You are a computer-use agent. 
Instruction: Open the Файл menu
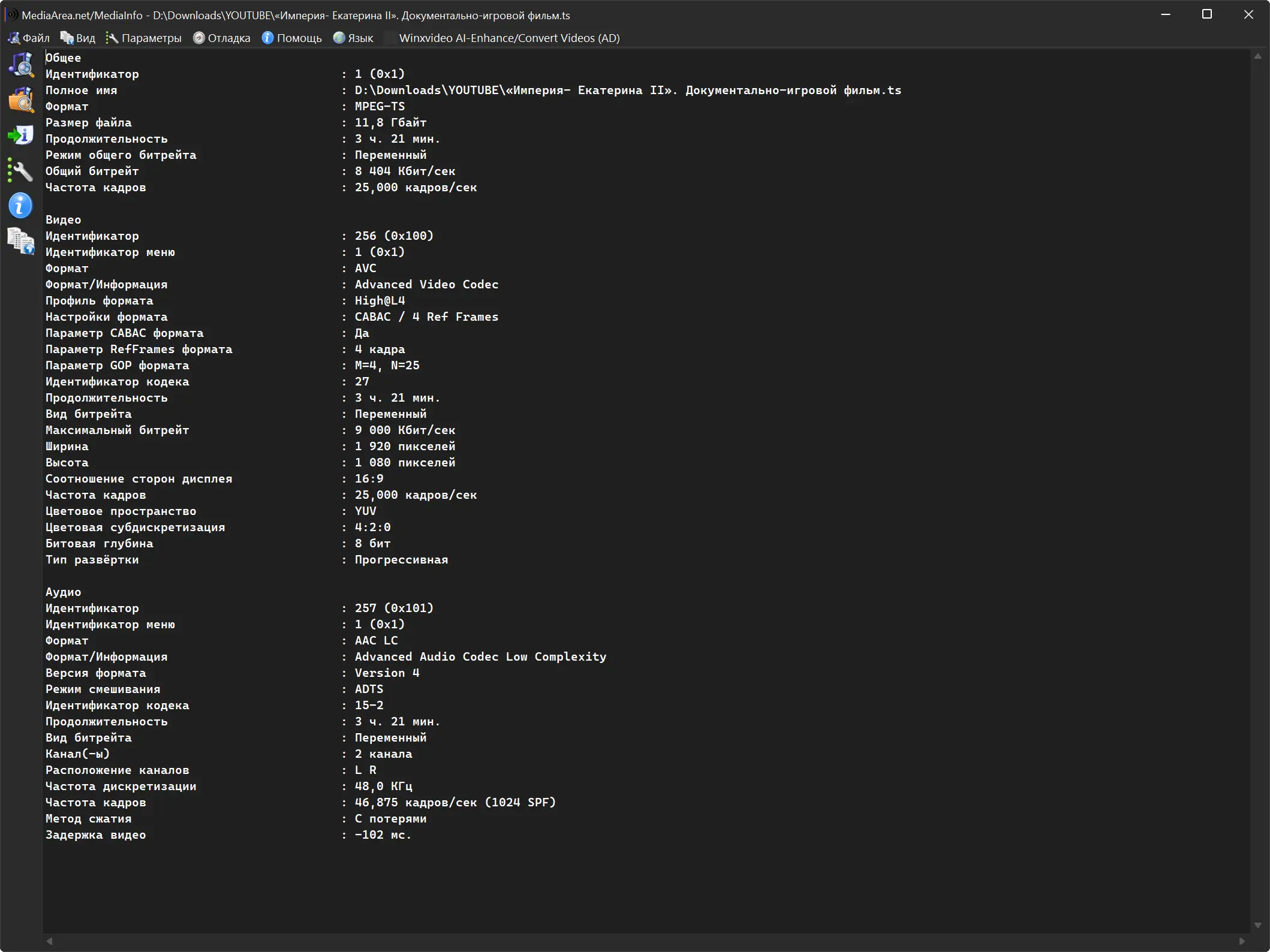[29, 38]
